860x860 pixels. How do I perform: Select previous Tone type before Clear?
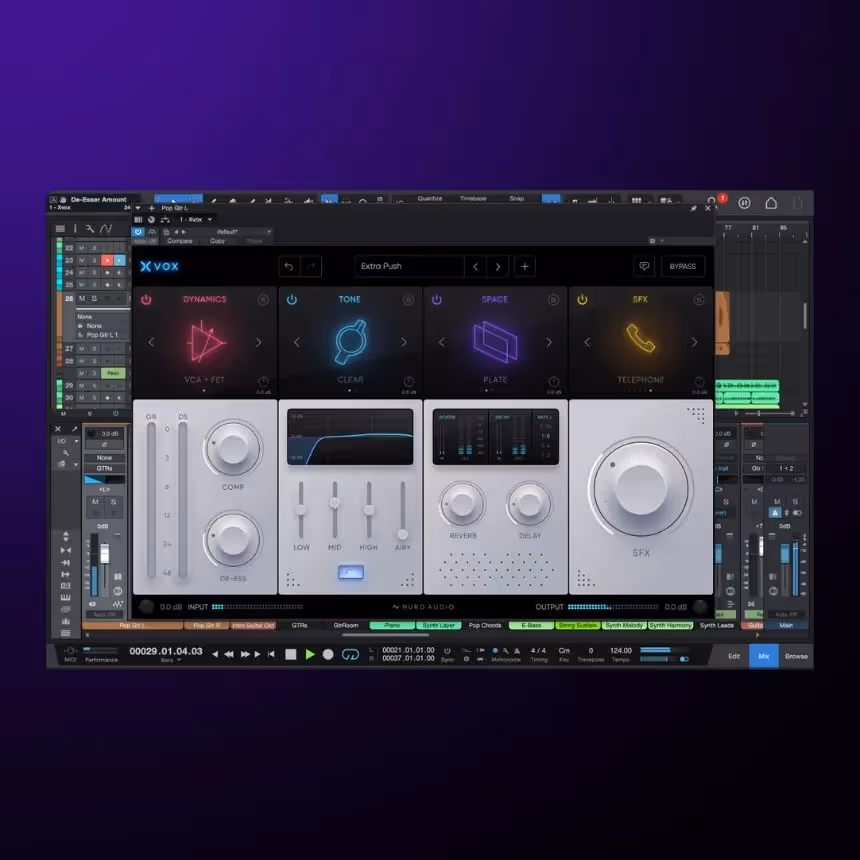296,342
